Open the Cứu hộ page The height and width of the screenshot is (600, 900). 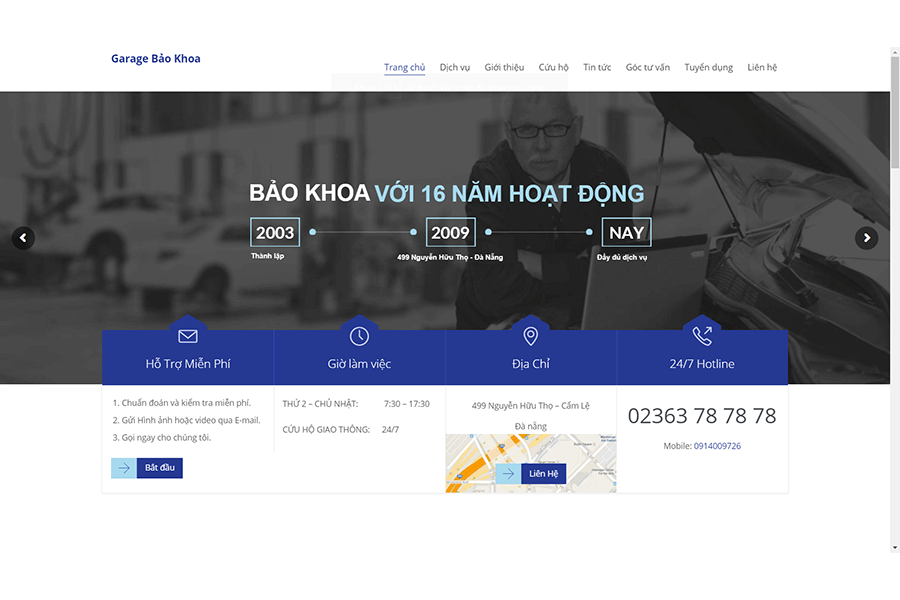[x=553, y=67]
